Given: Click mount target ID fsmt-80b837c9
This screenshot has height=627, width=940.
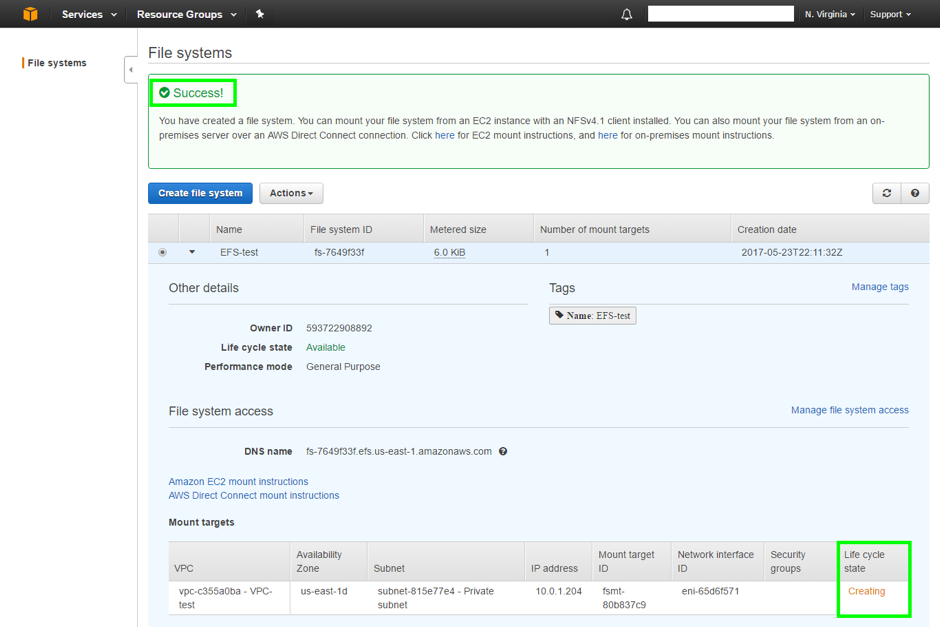Looking at the screenshot, I should 624,598.
